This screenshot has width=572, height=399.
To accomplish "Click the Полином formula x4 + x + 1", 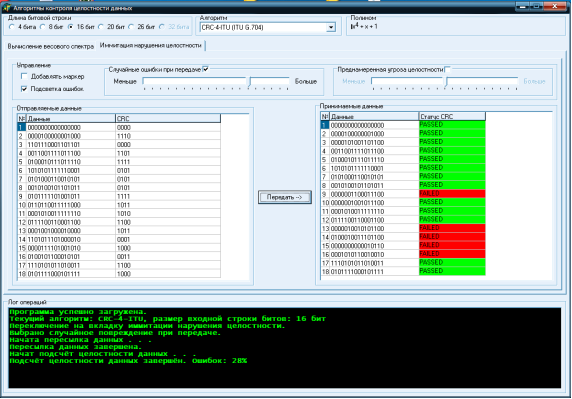I will click(x=364, y=26).
